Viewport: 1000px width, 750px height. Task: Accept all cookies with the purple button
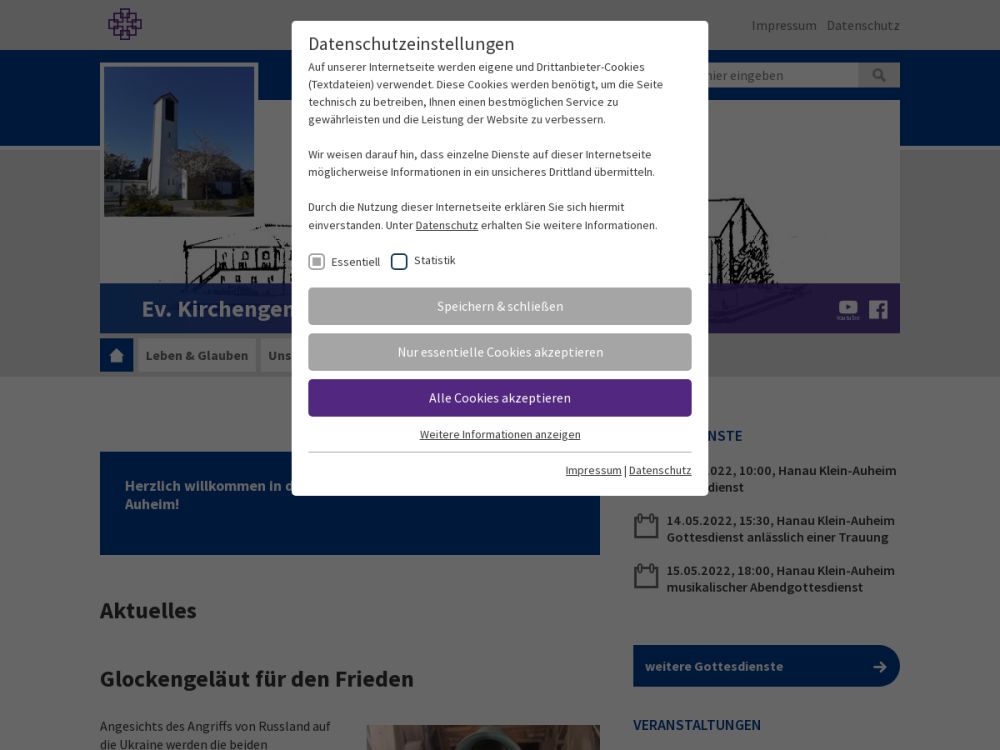click(500, 398)
